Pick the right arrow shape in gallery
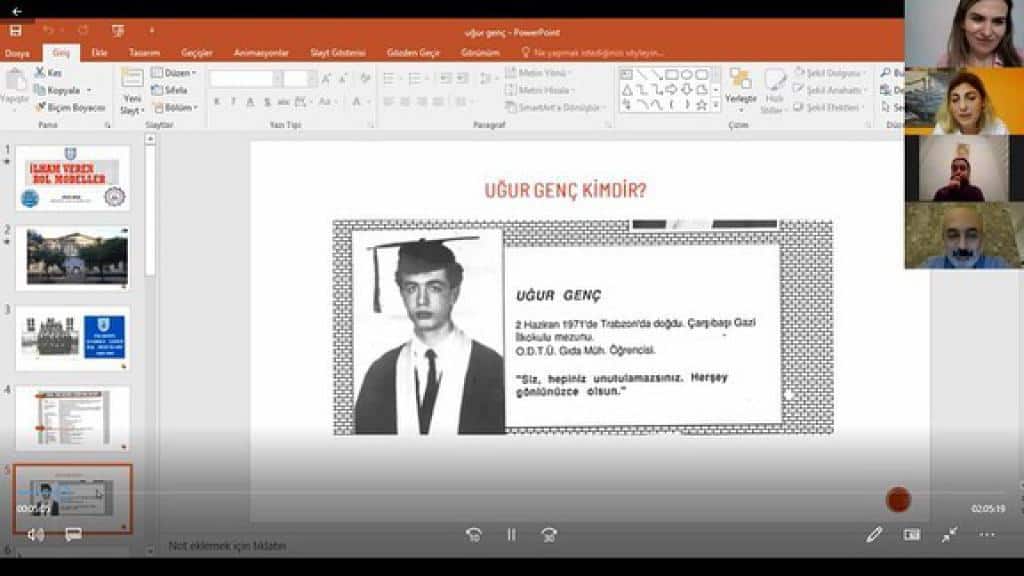Viewport: 1024px width, 576px height. tap(671, 89)
